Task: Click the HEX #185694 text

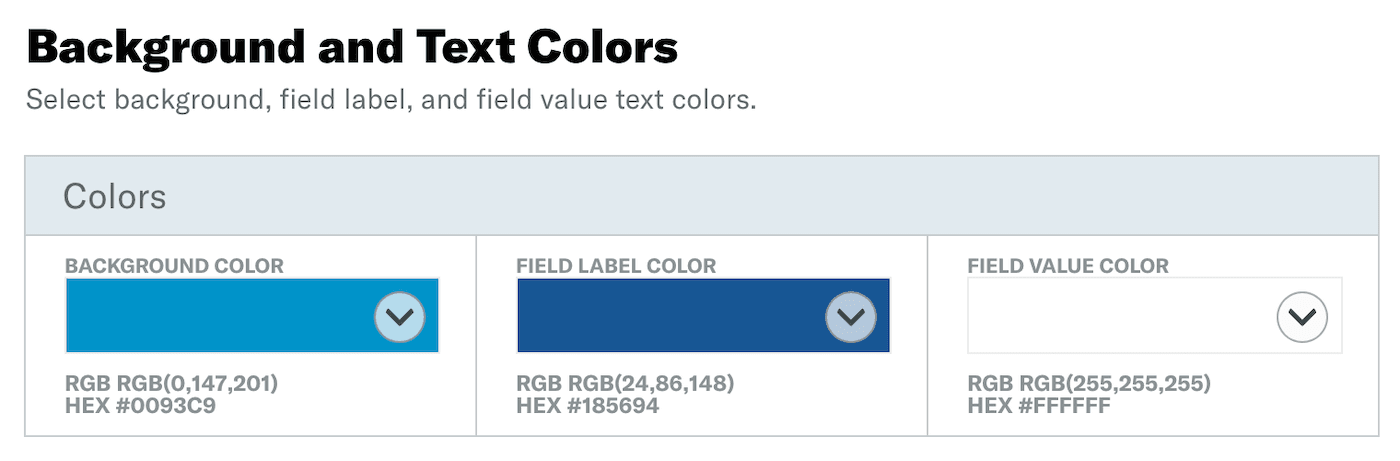Action: point(588,406)
